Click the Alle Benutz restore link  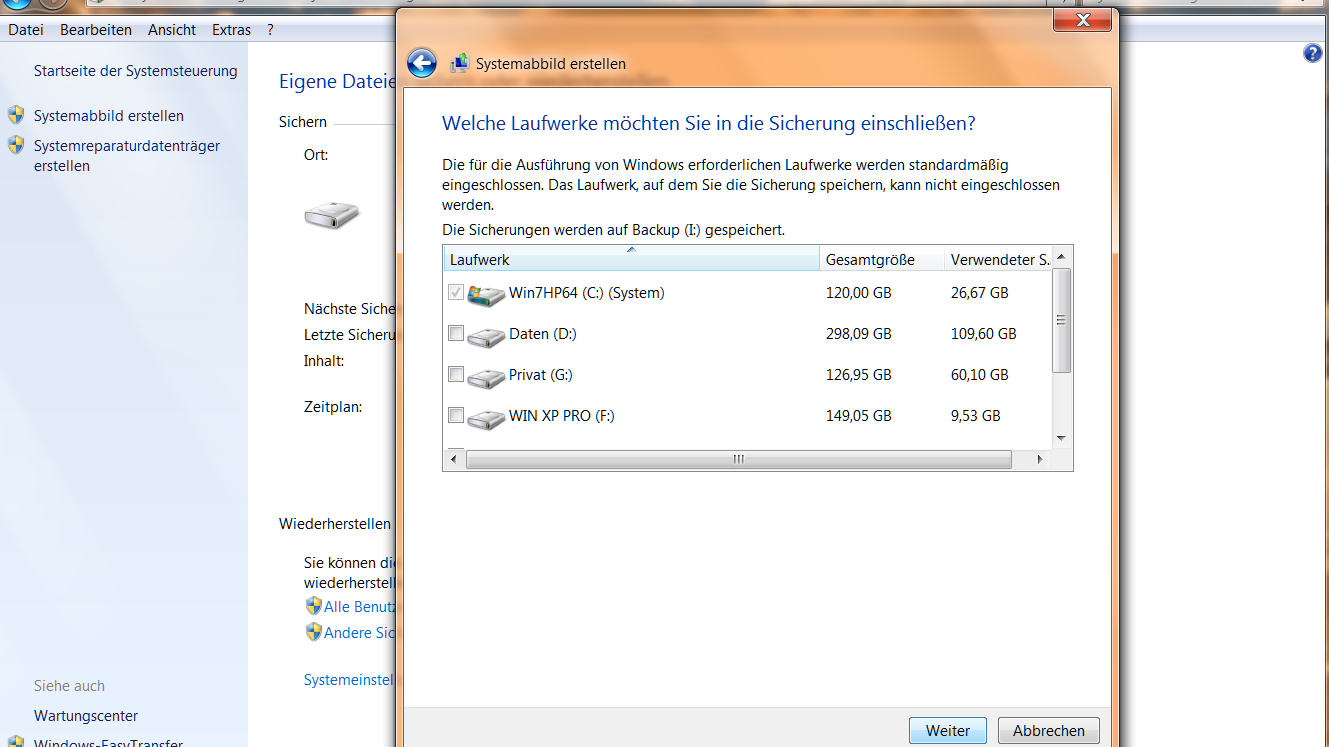click(360, 607)
